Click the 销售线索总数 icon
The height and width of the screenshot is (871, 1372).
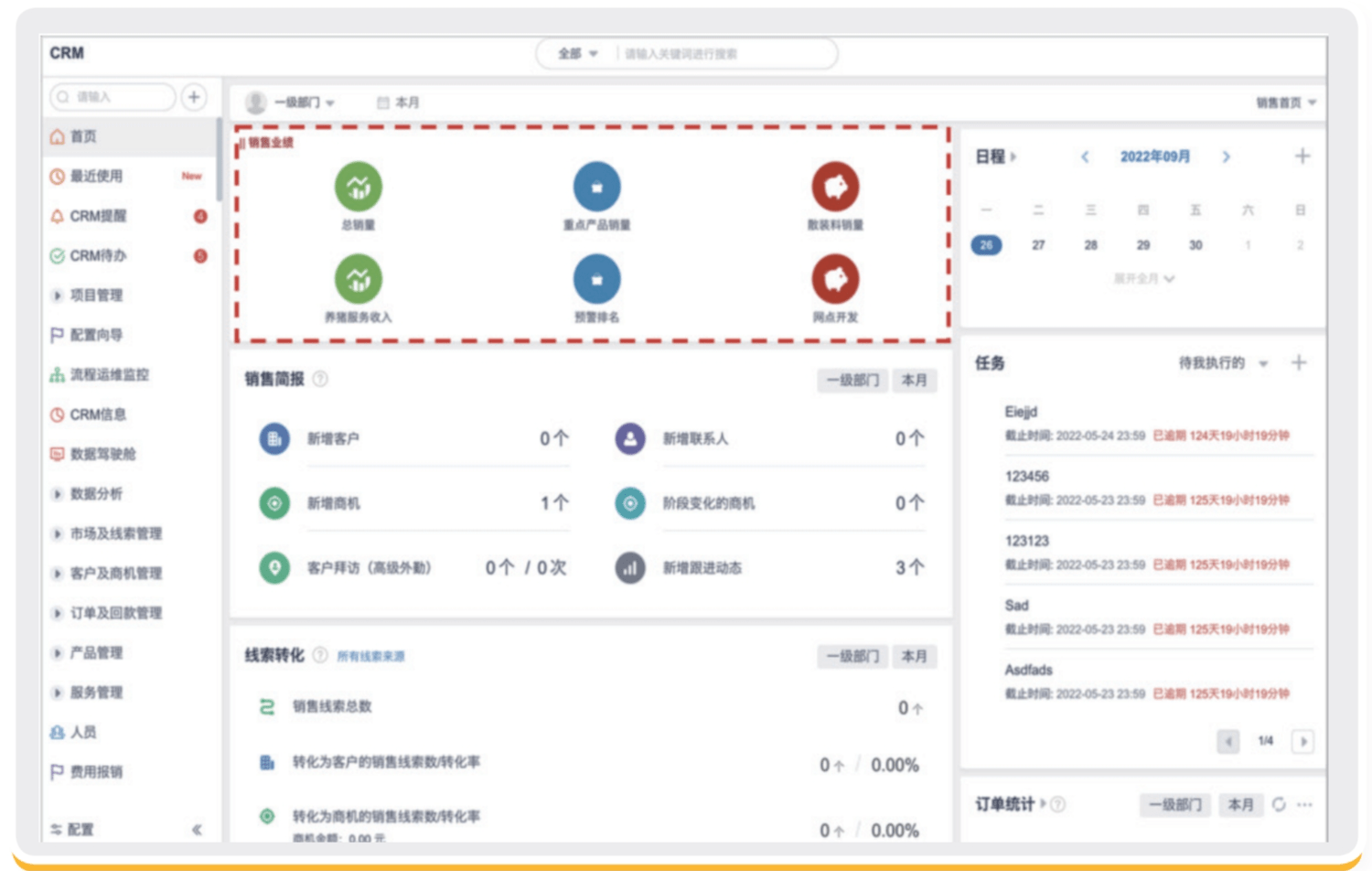[267, 706]
